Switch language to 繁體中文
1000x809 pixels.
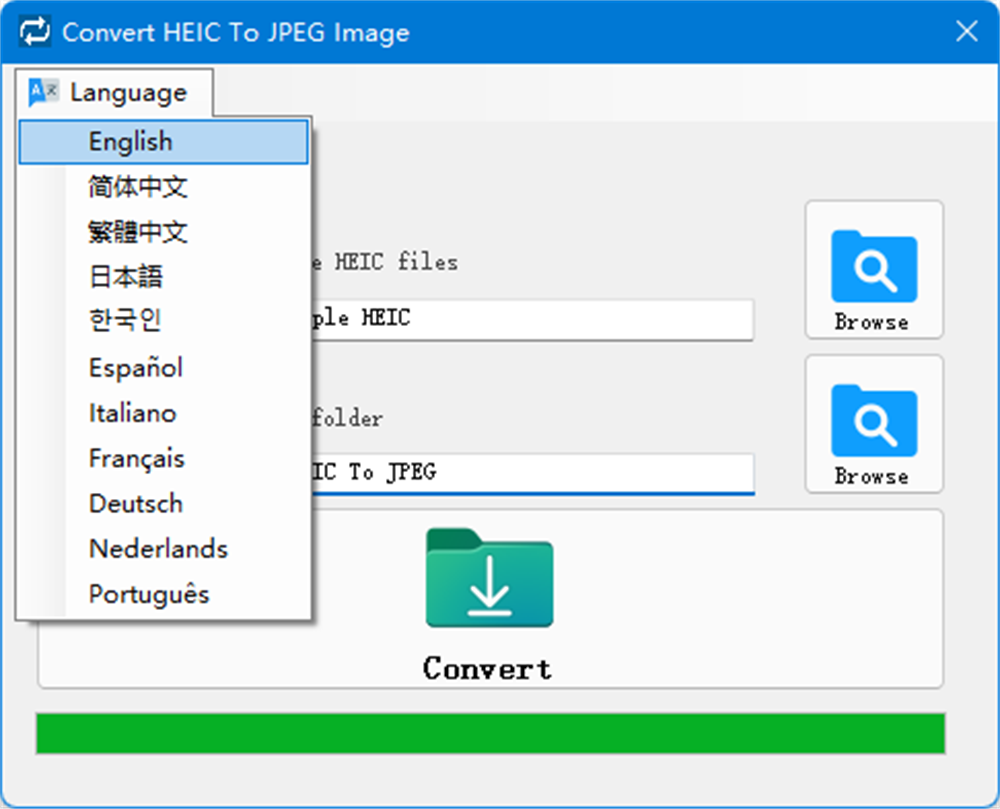138,232
